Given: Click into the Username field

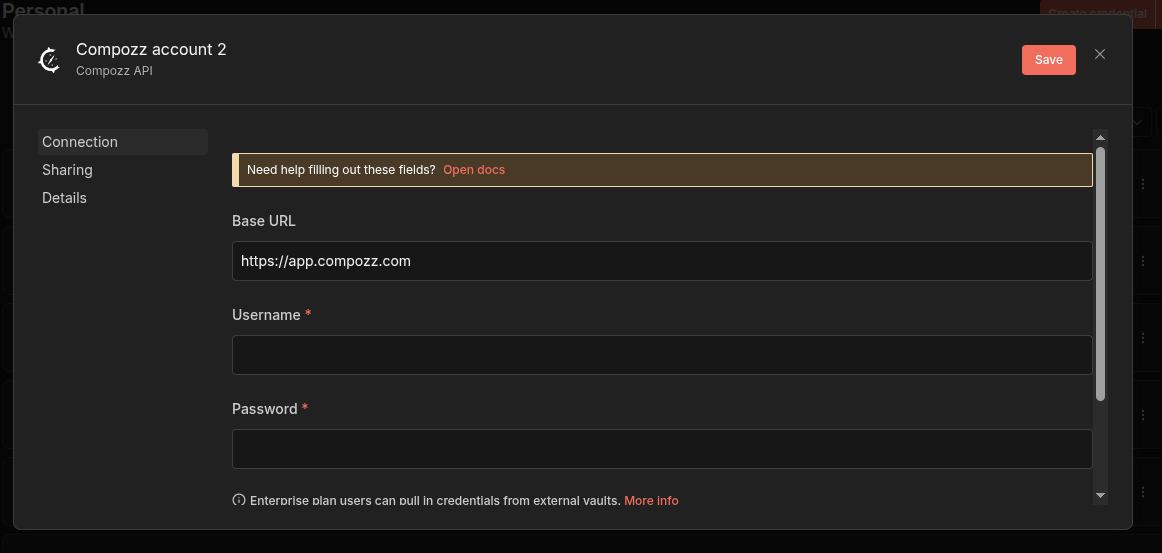Looking at the screenshot, I should pos(661,355).
